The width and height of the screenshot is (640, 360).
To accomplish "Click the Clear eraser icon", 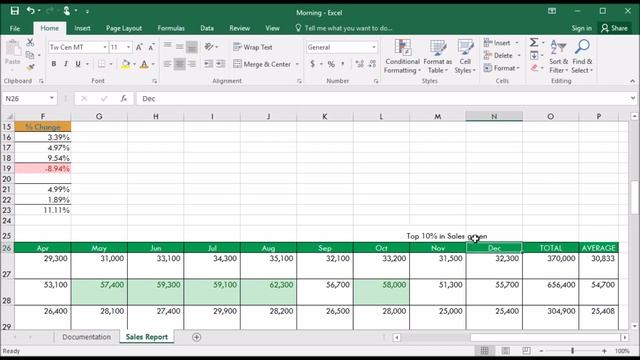I will tap(534, 68).
